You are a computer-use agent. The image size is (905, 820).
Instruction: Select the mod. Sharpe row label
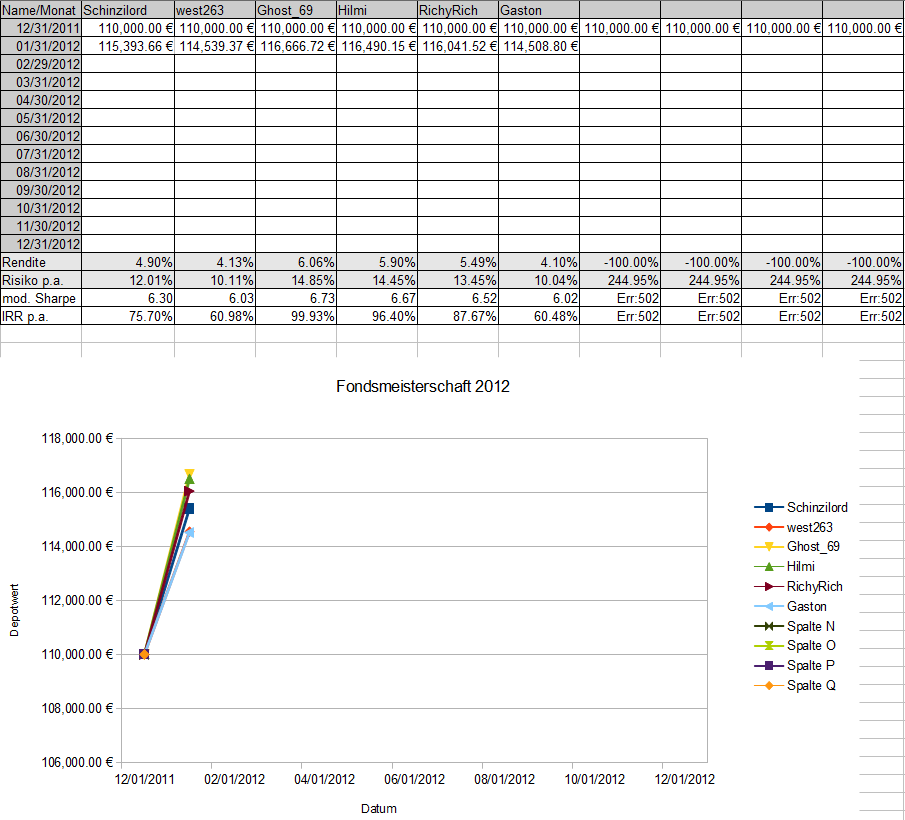41,298
